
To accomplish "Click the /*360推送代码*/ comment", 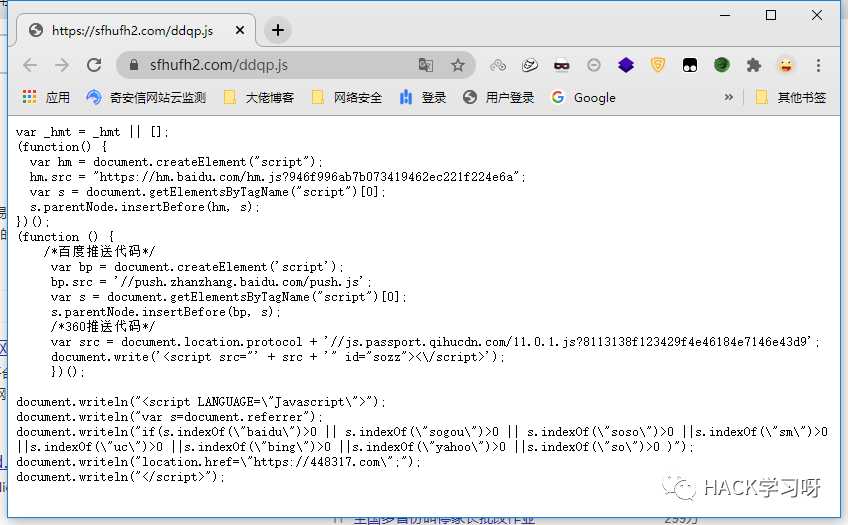I will [x=103, y=327].
